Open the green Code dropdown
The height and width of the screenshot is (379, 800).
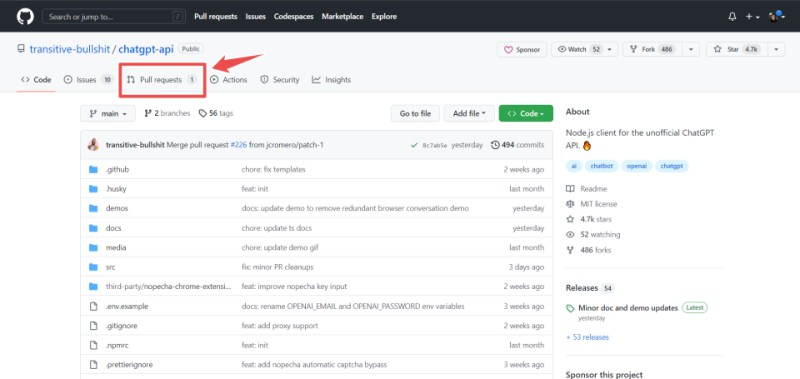[526, 113]
